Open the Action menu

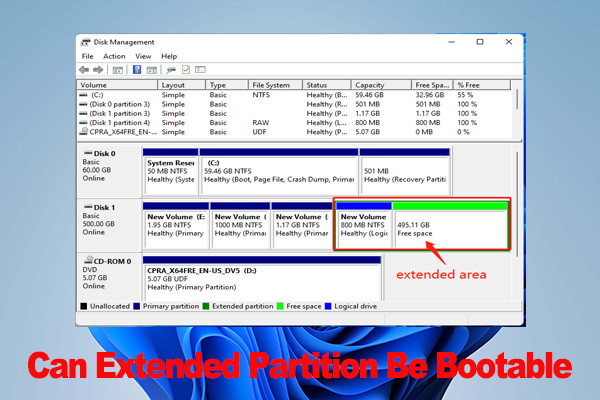pos(113,56)
